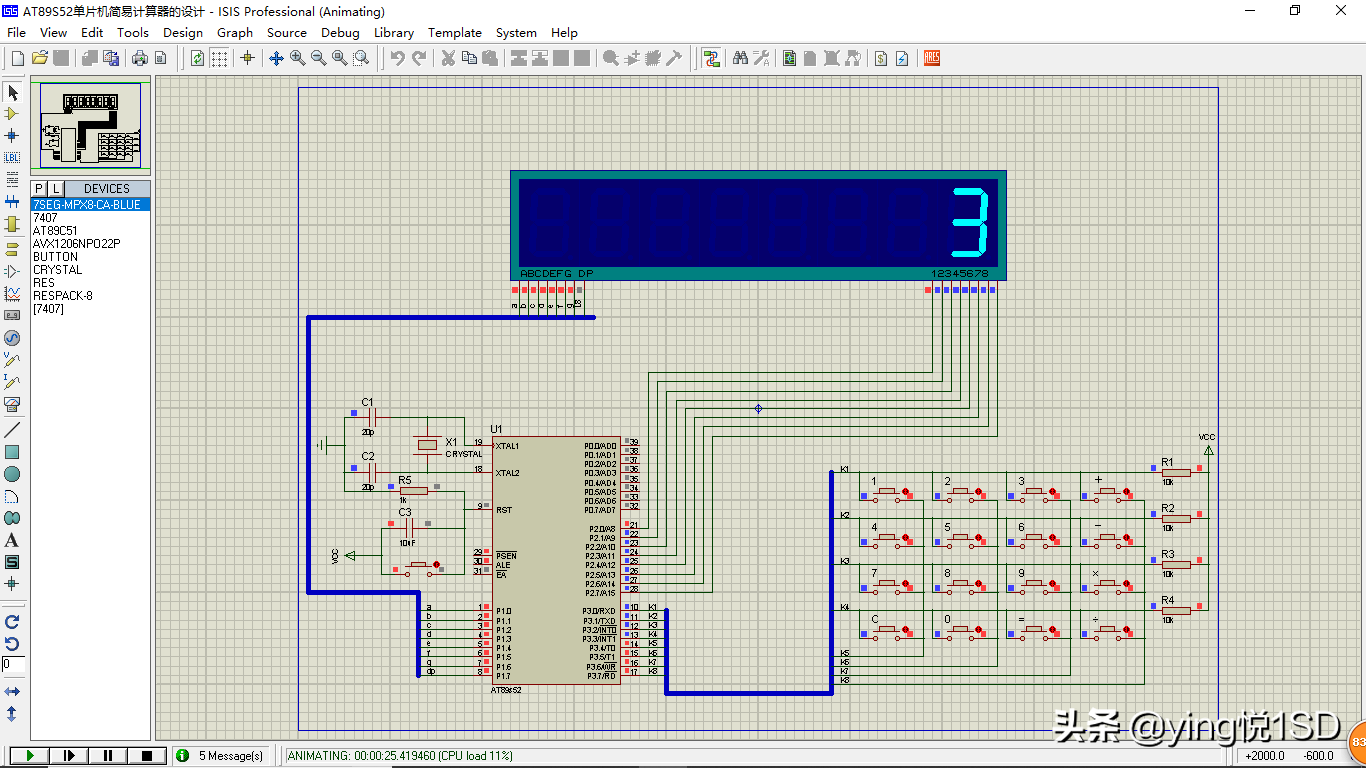Pick the 2D text 'A' tool
This screenshot has height=768, width=1366.
pyautogui.click(x=12, y=540)
